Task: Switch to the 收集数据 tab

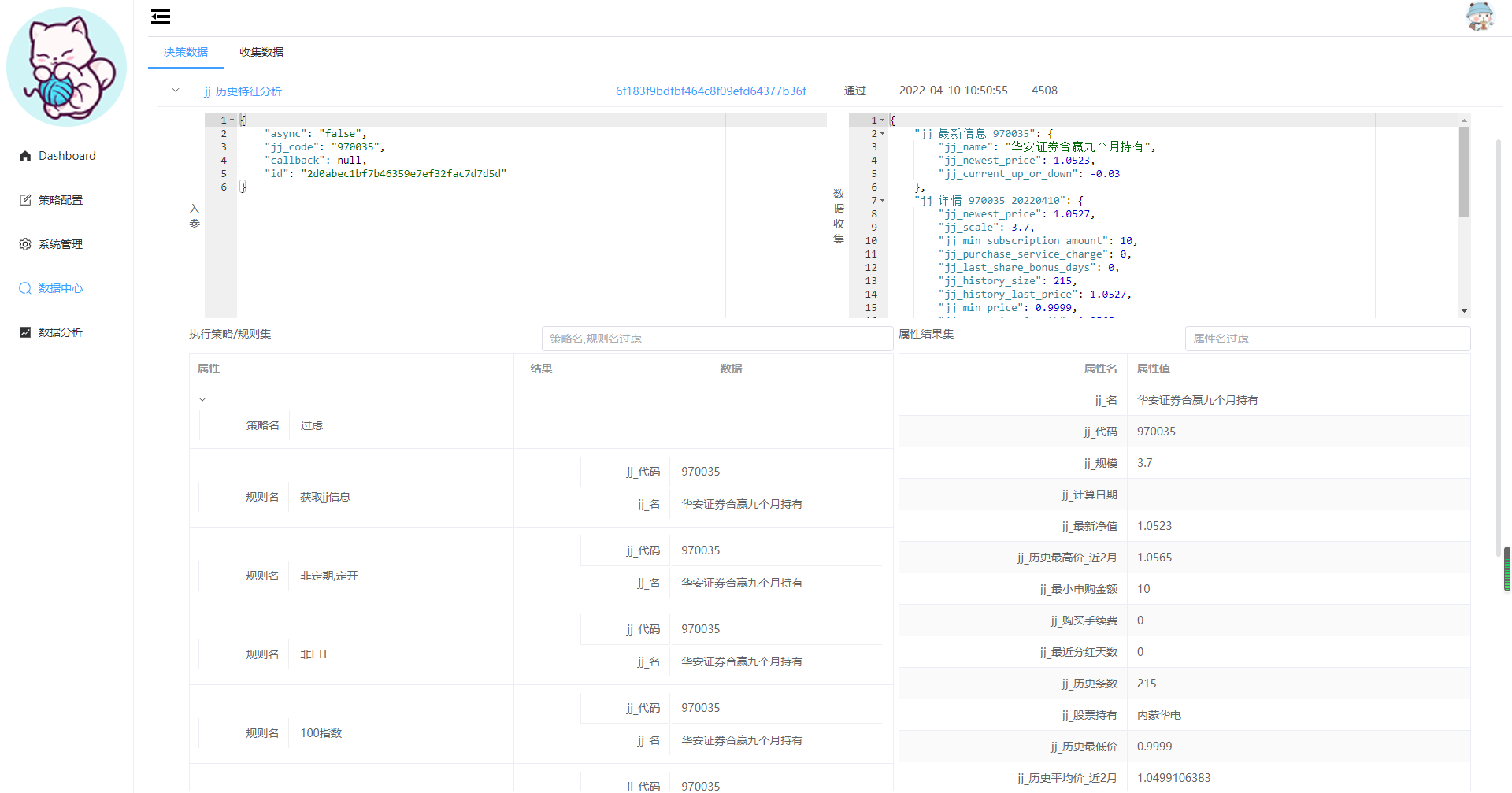Action: tap(261, 52)
